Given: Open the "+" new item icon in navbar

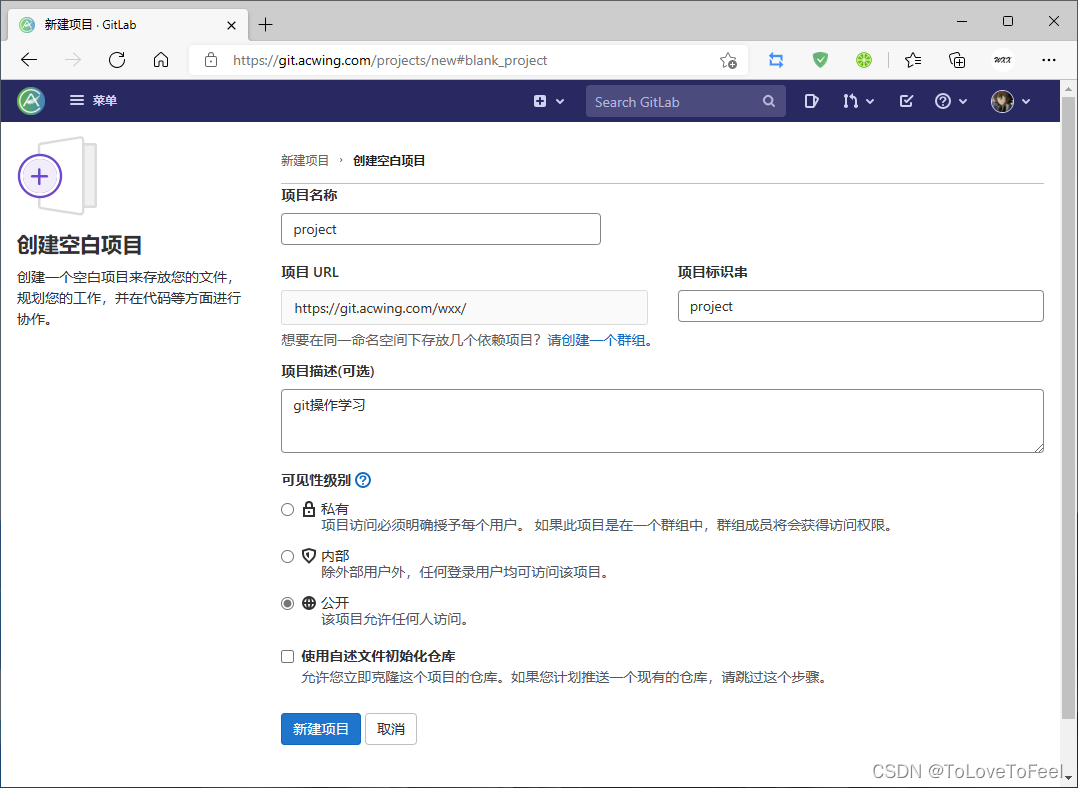Looking at the screenshot, I should (540, 101).
